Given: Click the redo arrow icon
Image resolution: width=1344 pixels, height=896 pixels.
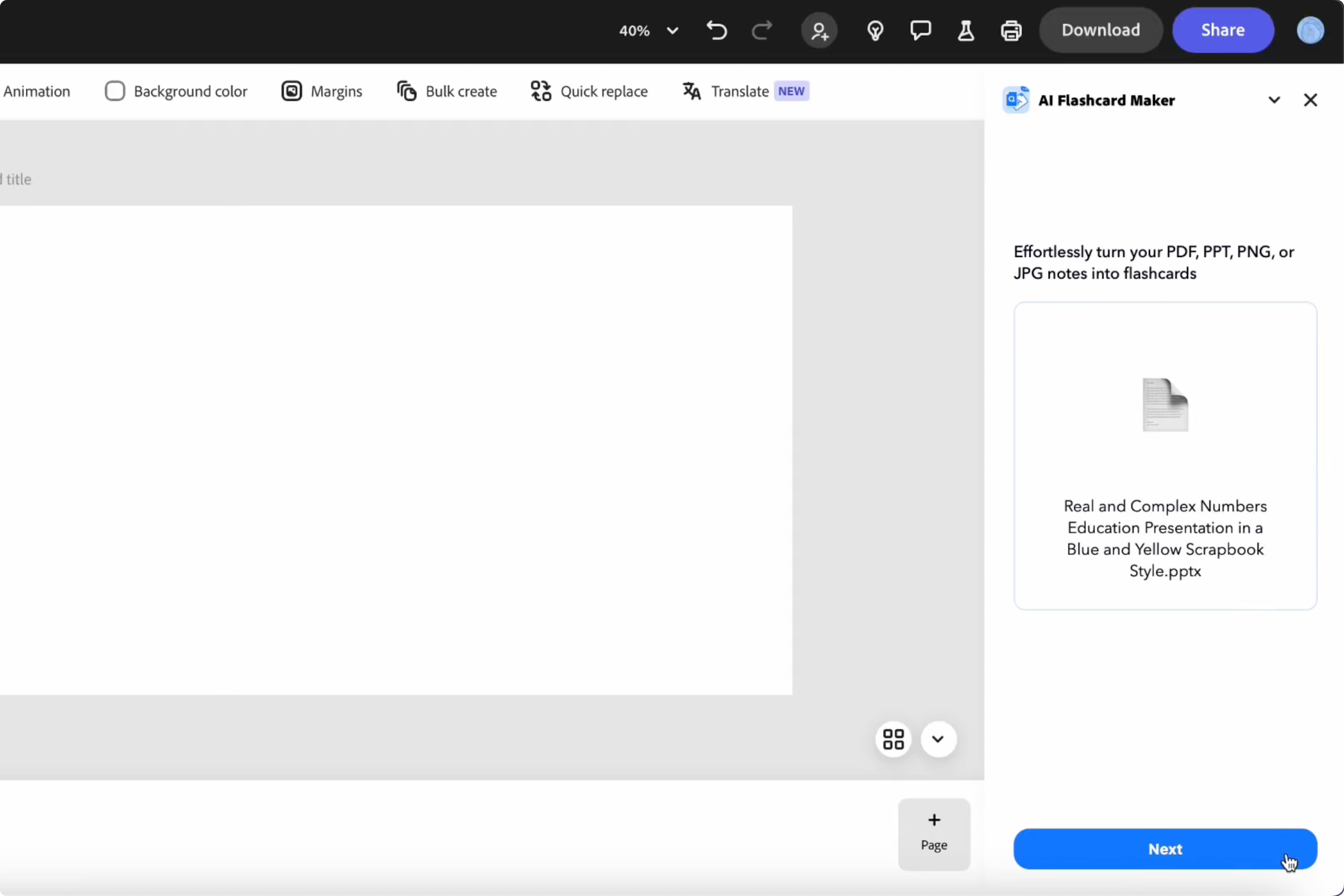Looking at the screenshot, I should [762, 30].
